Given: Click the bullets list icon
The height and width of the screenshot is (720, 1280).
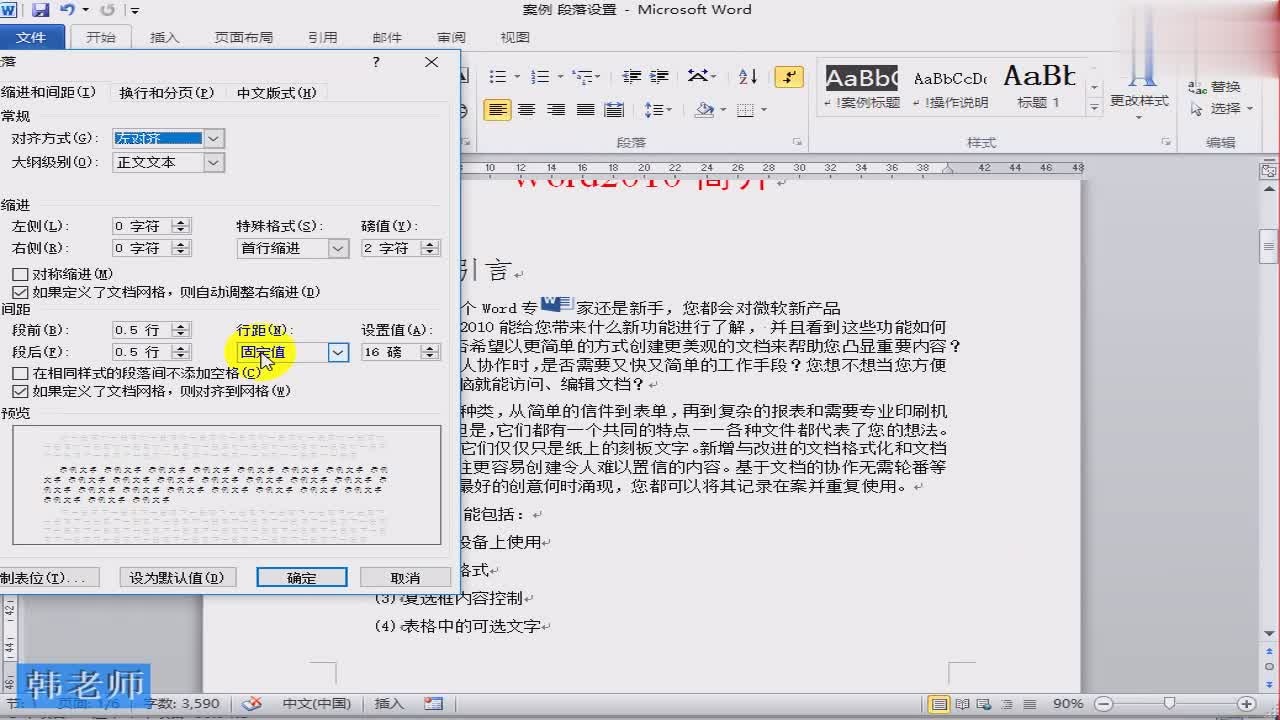Looking at the screenshot, I should pos(498,77).
